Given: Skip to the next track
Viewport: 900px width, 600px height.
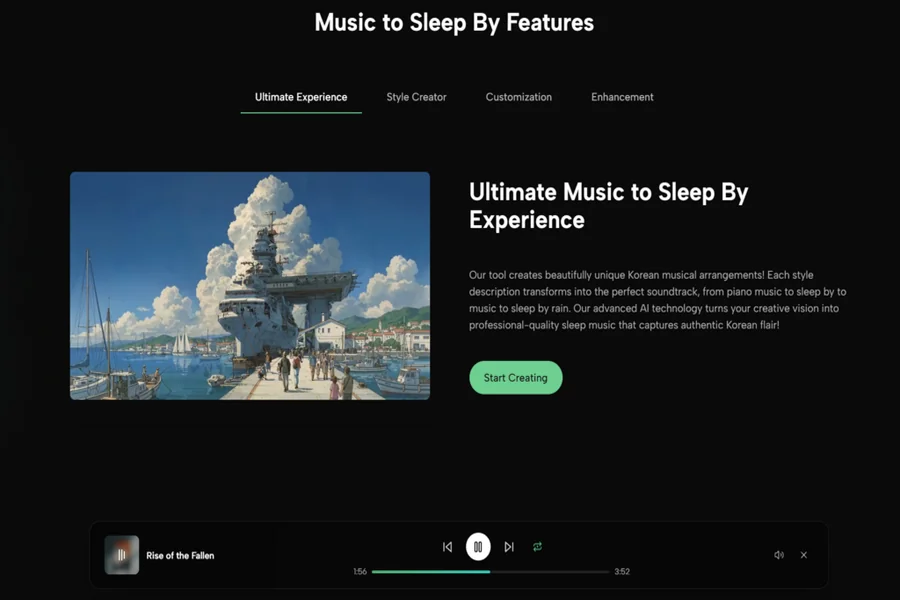Looking at the screenshot, I should coord(509,547).
